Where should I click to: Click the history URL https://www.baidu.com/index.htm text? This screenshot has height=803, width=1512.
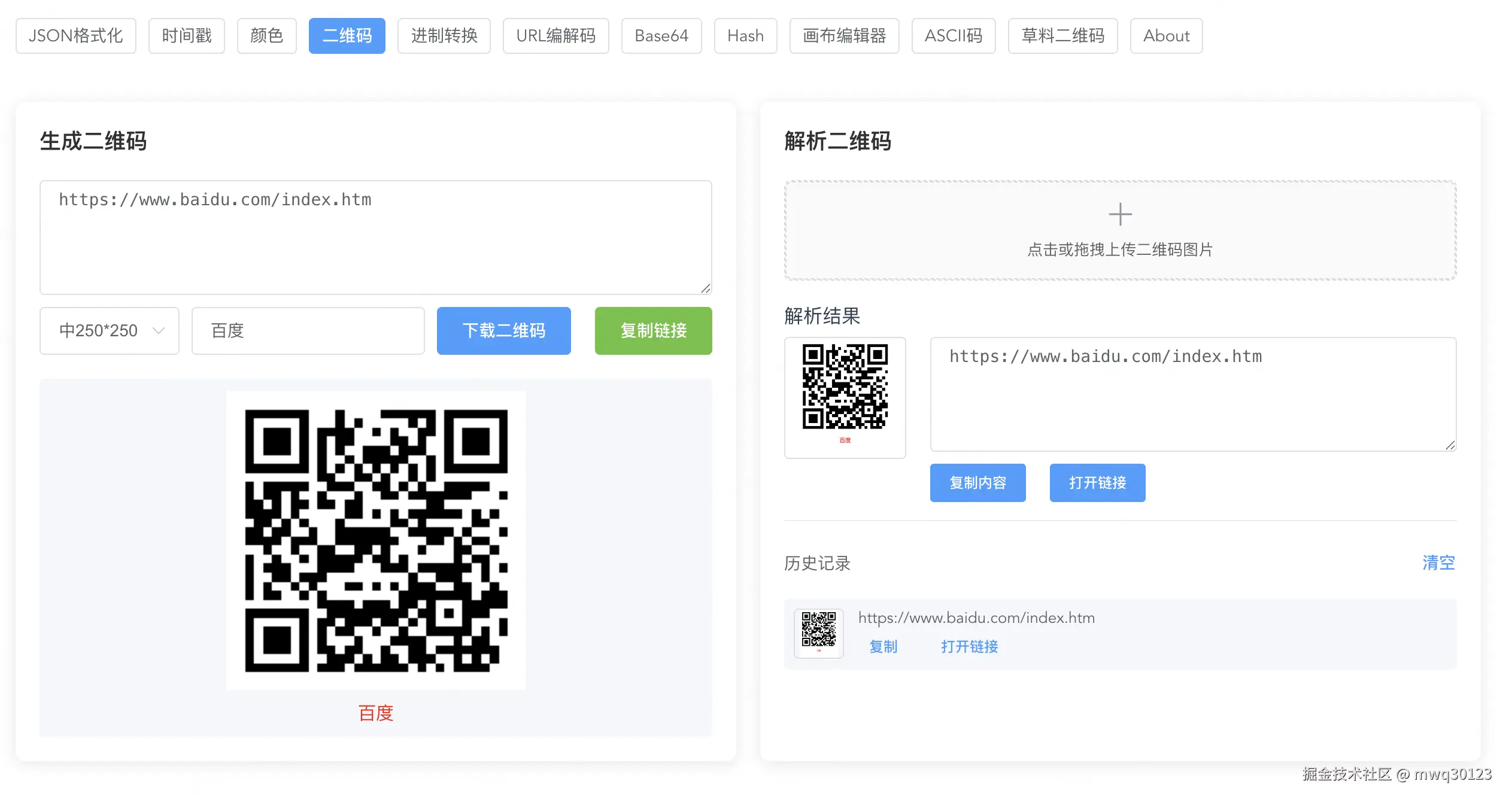[x=977, y=618]
